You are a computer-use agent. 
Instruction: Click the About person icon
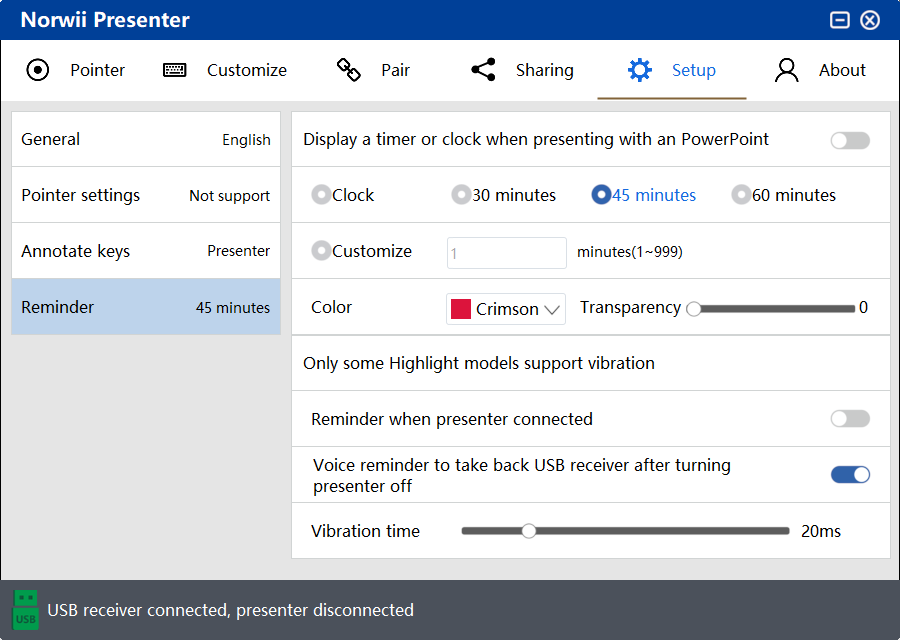[x=786, y=70]
